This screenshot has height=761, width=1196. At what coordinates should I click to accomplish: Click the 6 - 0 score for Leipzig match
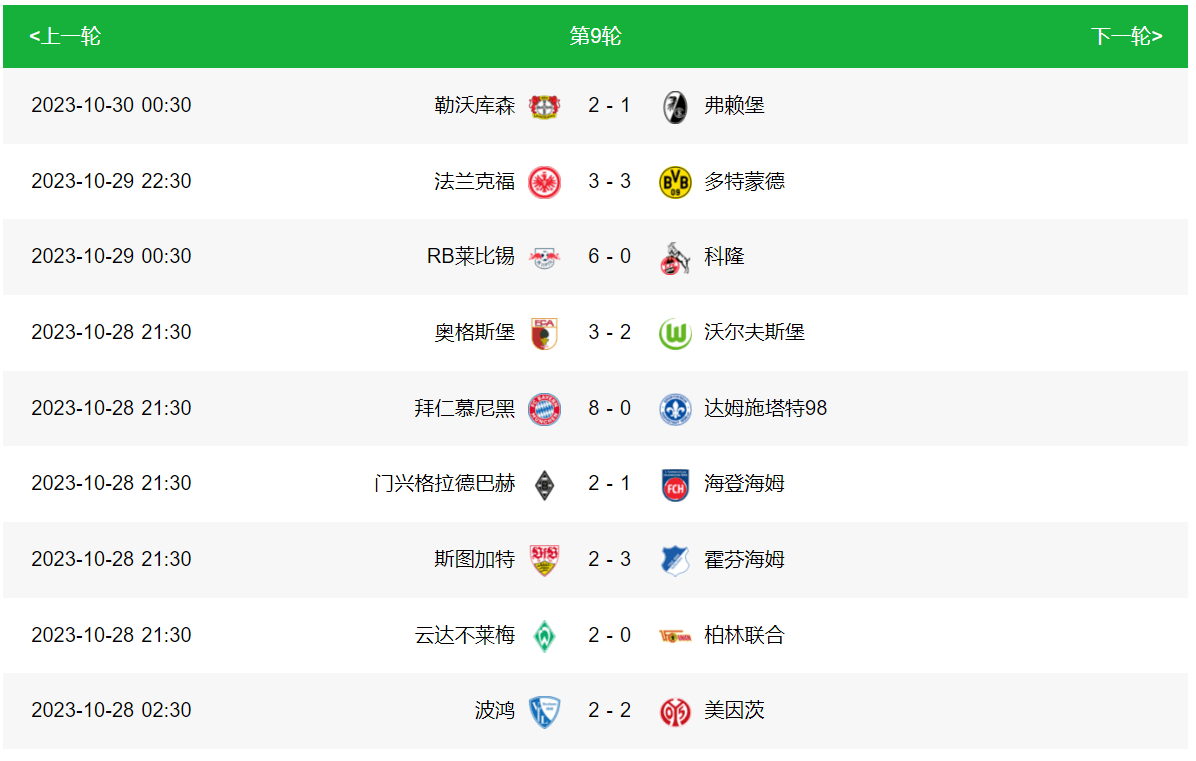pos(610,257)
